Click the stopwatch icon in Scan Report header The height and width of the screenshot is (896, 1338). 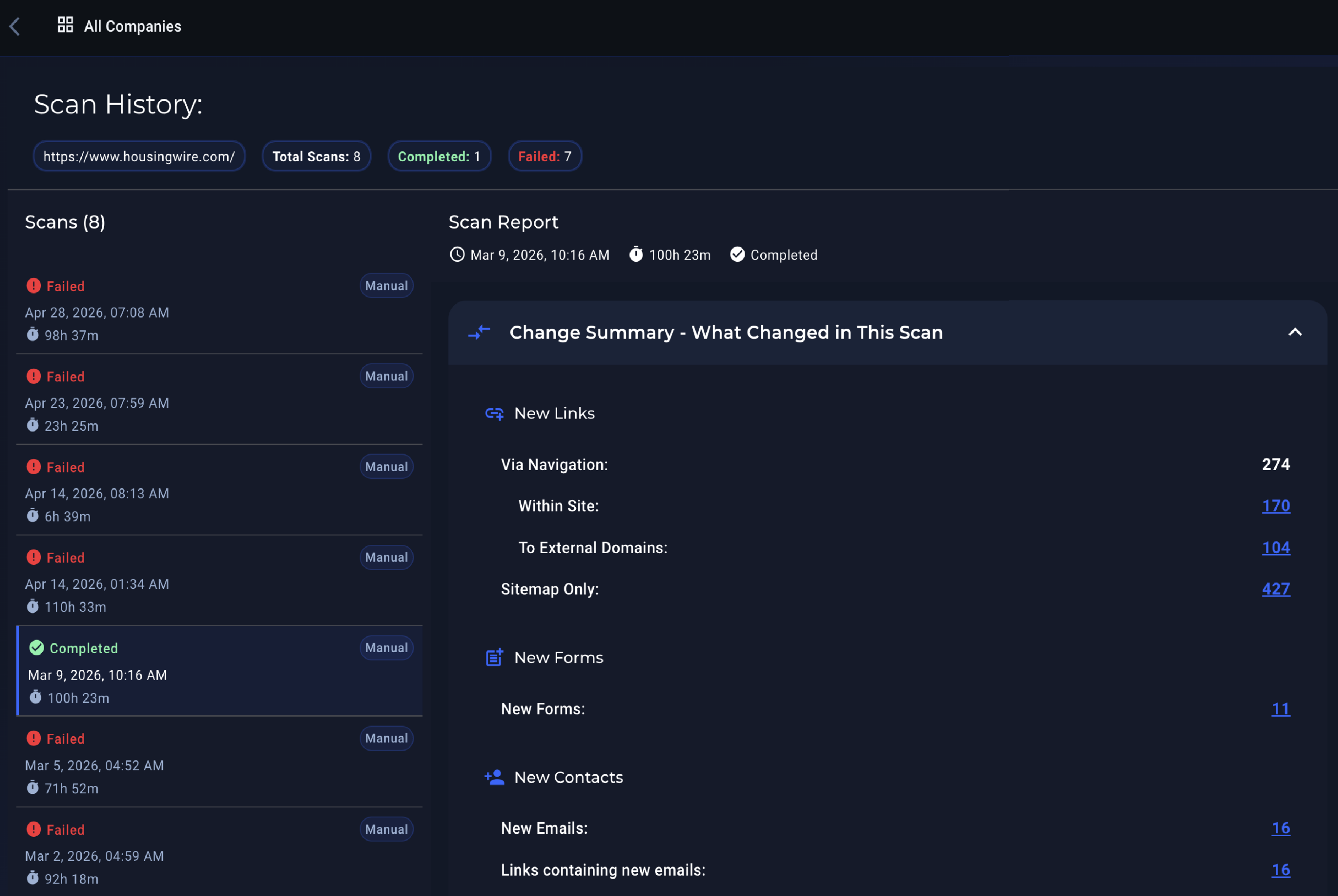click(x=636, y=254)
